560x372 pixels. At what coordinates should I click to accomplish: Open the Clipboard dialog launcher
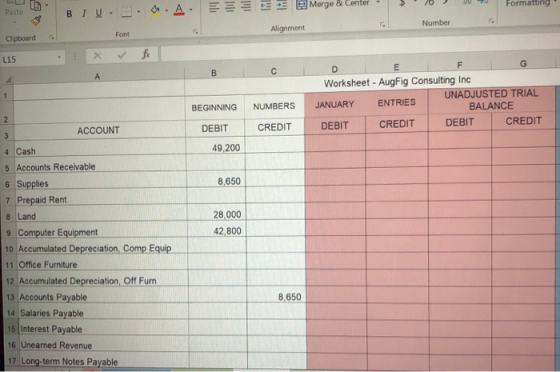pos(51,37)
